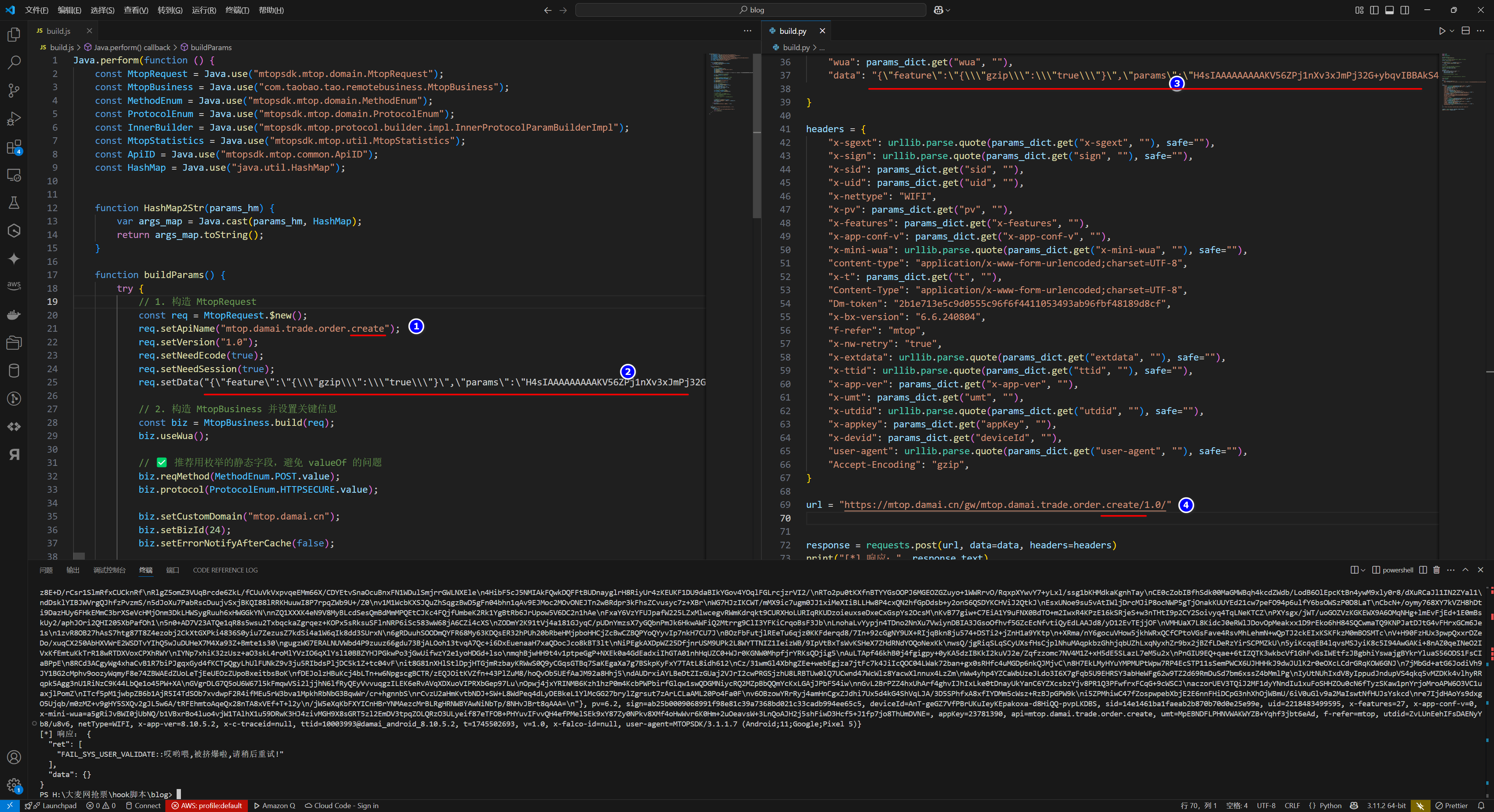Run the Python file with play button
Viewport: 1494px width, 812px height.
tap(1442, 31)
